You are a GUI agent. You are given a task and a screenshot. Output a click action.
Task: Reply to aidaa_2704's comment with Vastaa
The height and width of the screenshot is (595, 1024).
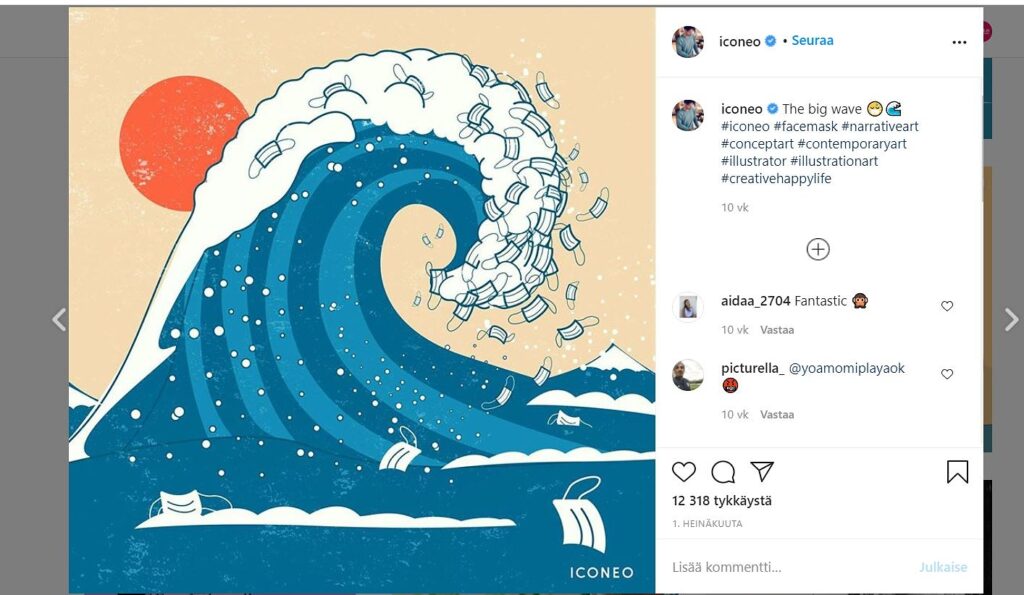(777, 330)
